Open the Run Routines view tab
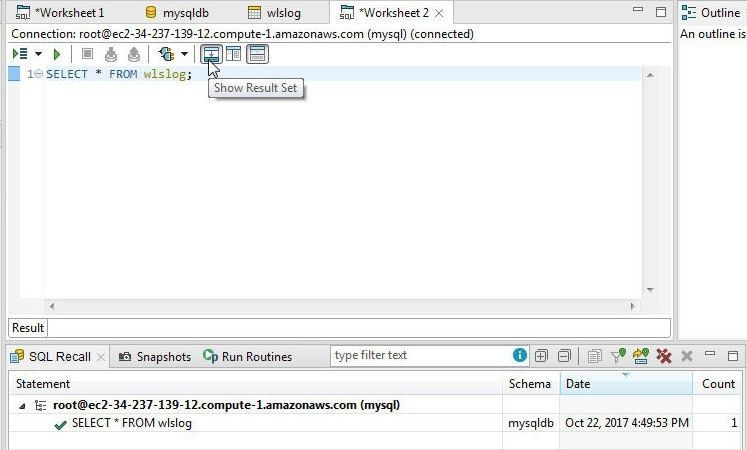Screen dimensions: 747x450 point(247,356)
